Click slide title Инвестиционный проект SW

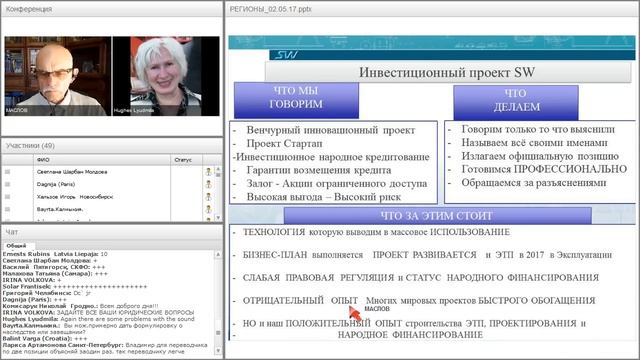coord(447,72)
